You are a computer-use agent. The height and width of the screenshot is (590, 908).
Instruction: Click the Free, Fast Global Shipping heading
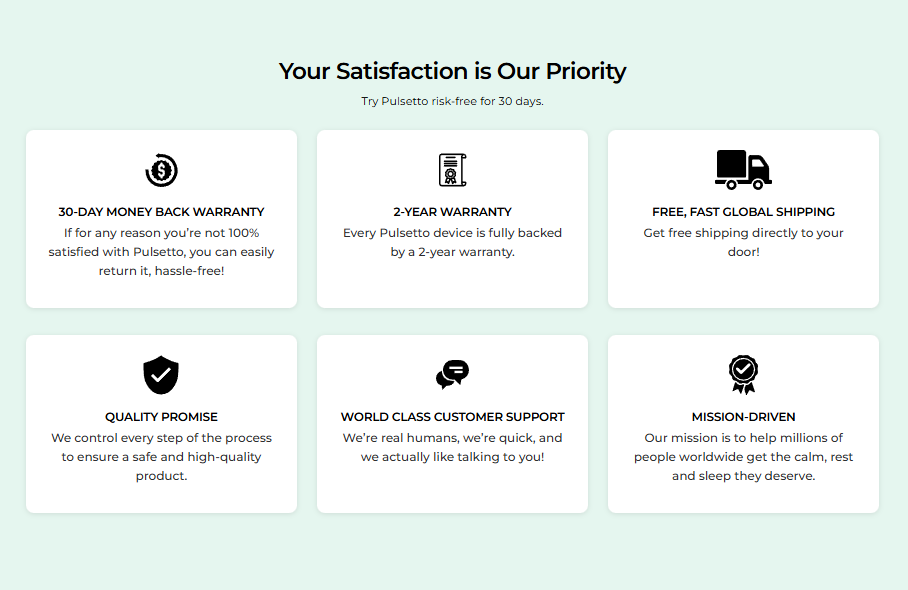click(743, 212)
